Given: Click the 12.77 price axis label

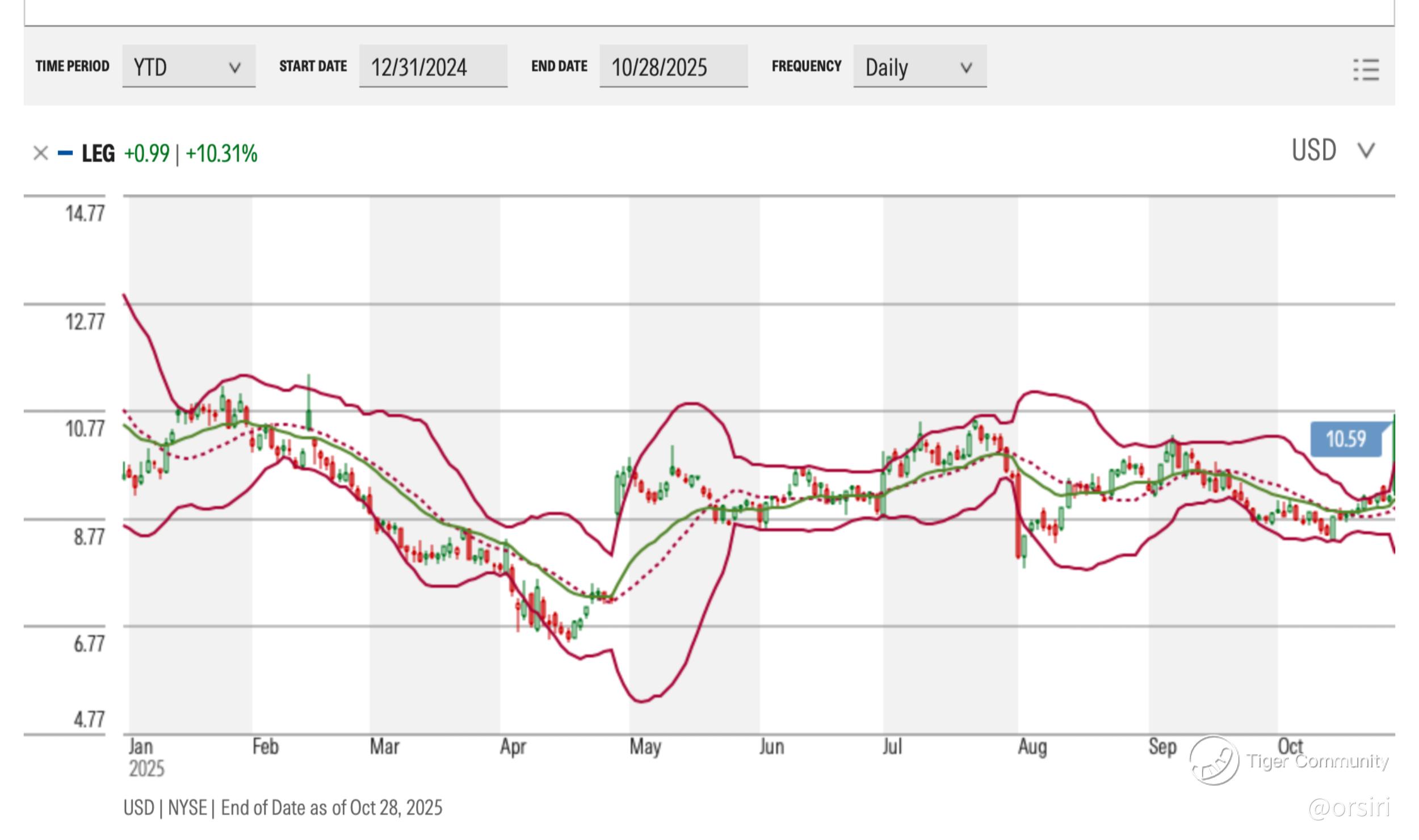Looking at the screenshot, I should tap(85, 322).
